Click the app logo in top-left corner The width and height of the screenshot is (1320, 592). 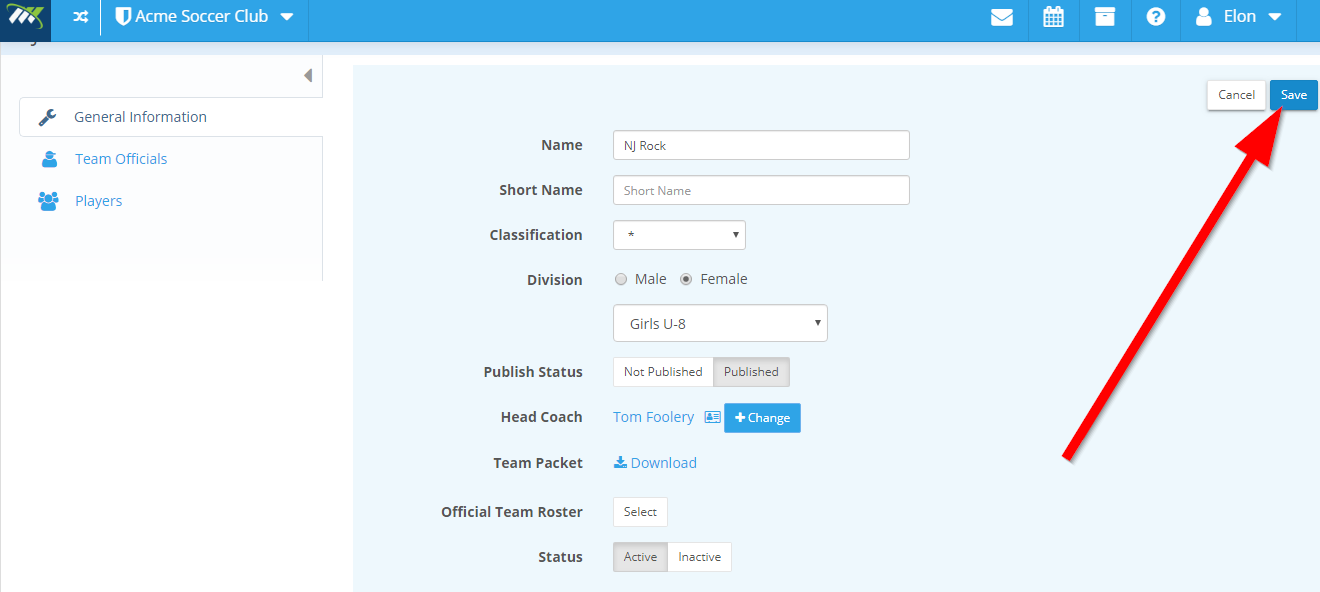point(26,19)
